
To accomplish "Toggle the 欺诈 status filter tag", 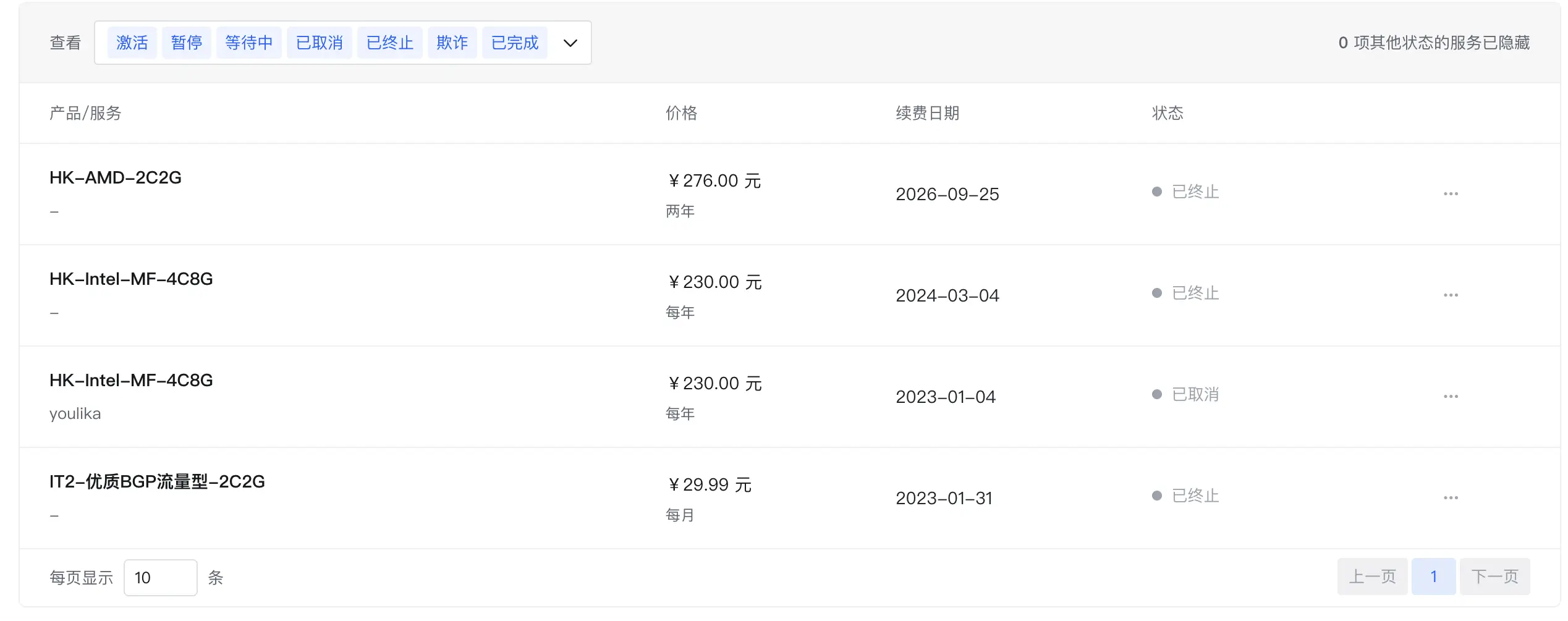I will pyautogui.click(x=452, y=43).
